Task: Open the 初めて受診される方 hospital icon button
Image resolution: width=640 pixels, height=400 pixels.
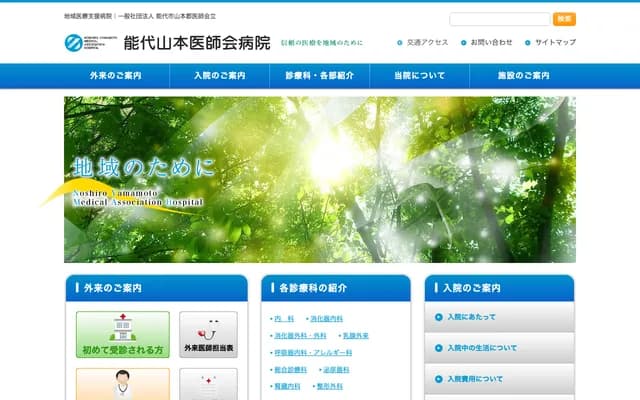Action: 122,335
